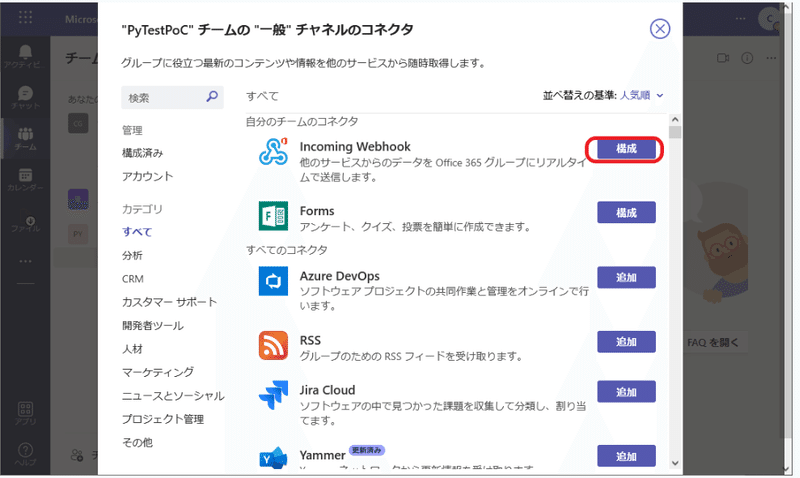Select CRM category
Viewport: 800px width, 478px height.
tap(133, 279)
